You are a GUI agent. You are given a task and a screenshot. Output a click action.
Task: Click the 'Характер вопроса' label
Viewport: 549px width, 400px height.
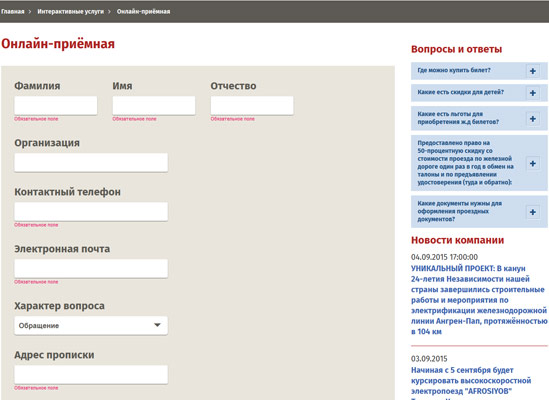pyautogui.click(x=59, y=306)
